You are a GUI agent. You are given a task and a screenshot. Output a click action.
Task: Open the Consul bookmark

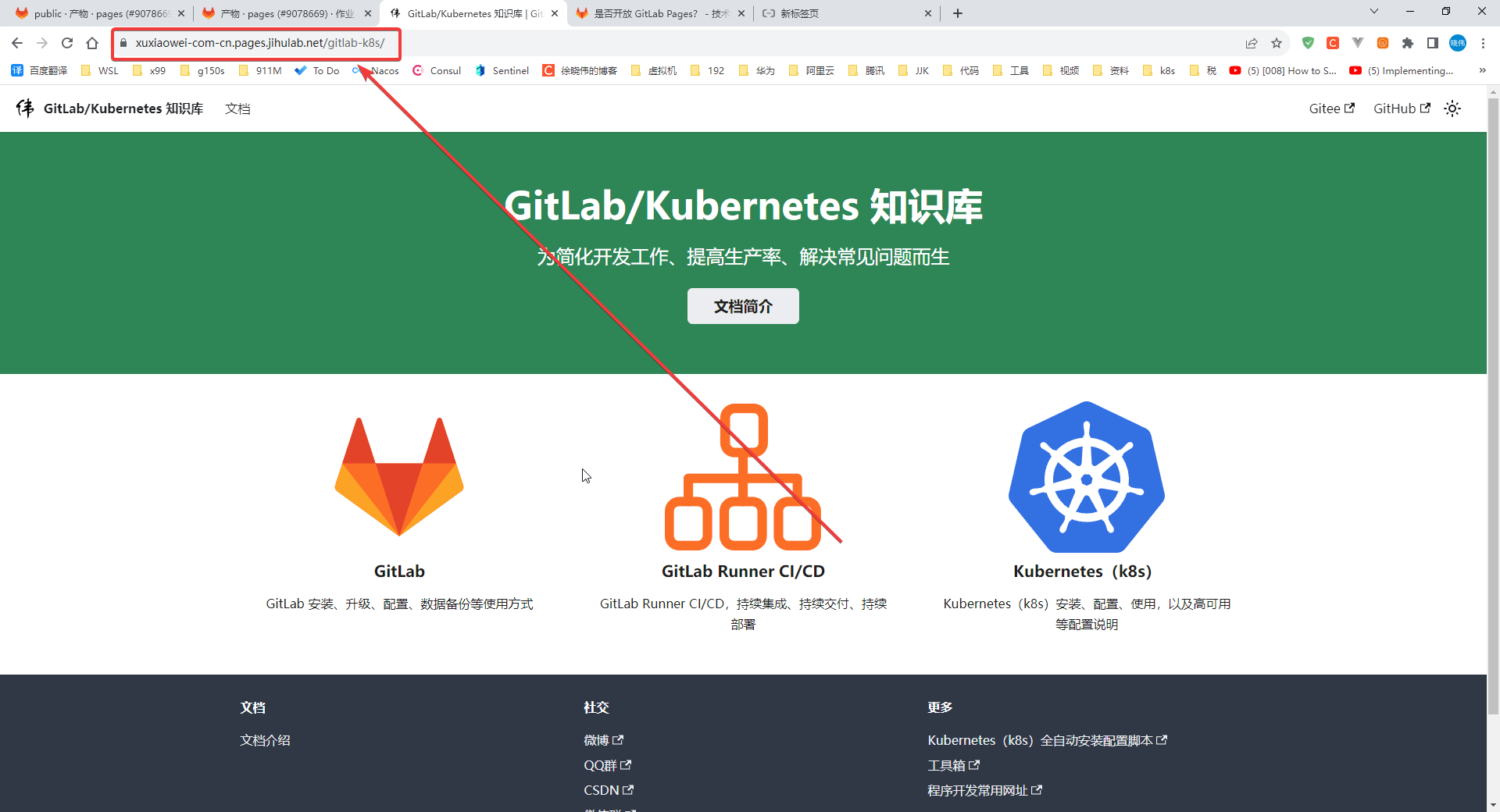click(437, 70)
